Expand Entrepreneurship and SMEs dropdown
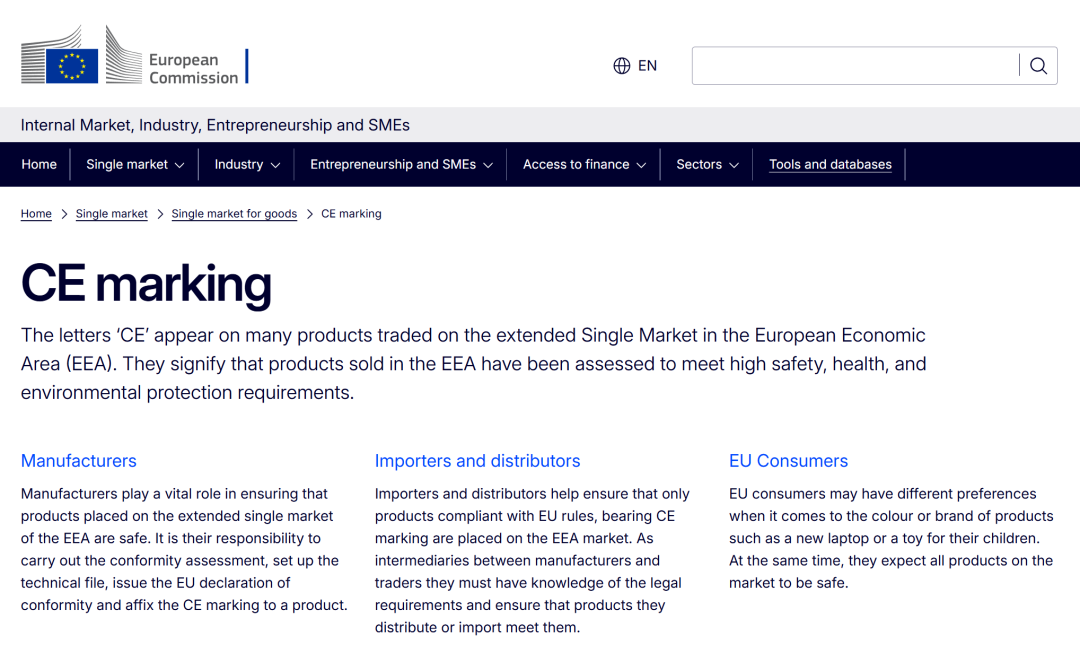The width and height of the screenshot is (1080, 662). (x=401, y=165)
